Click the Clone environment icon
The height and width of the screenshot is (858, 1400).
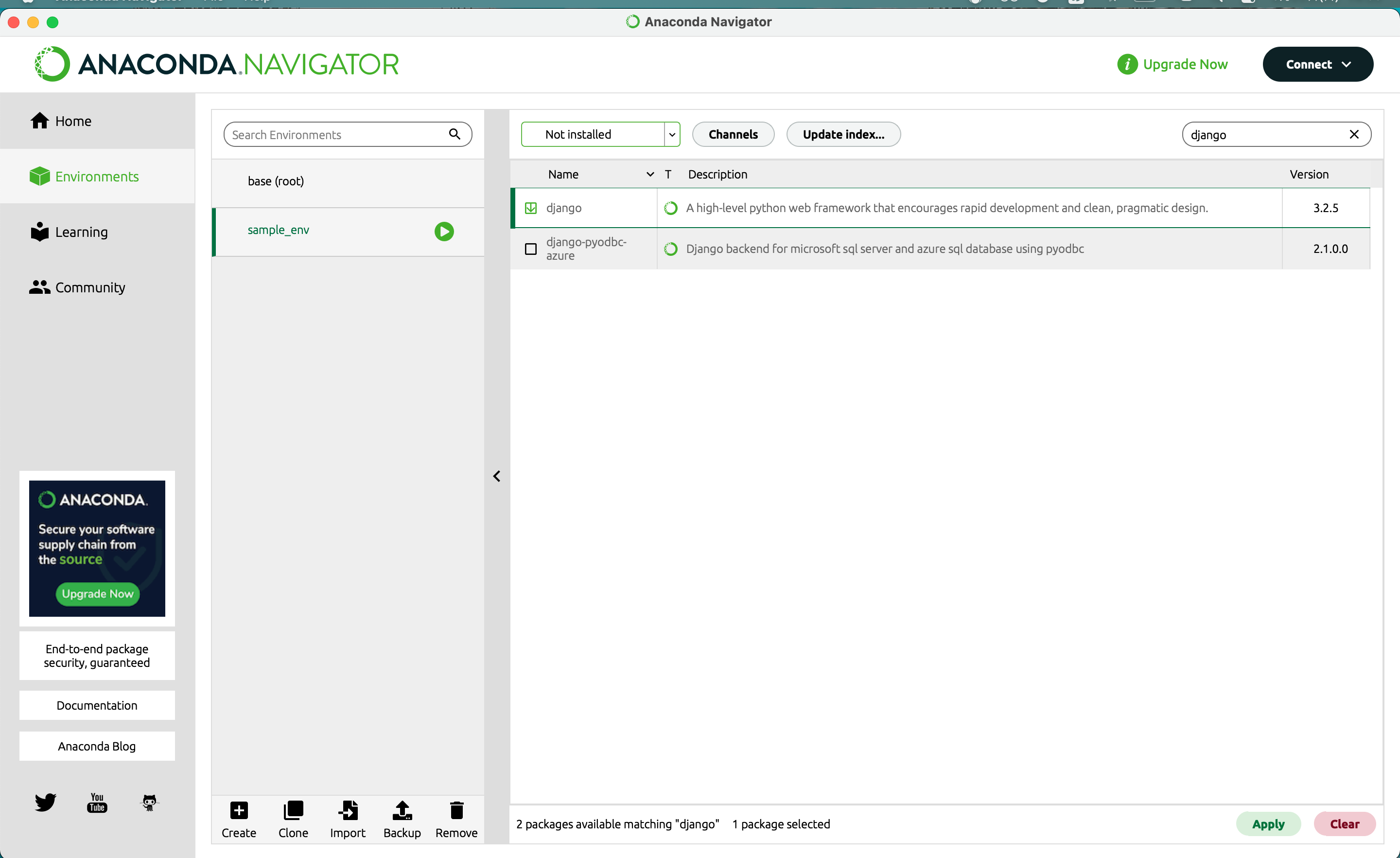(x=293, y=810)
